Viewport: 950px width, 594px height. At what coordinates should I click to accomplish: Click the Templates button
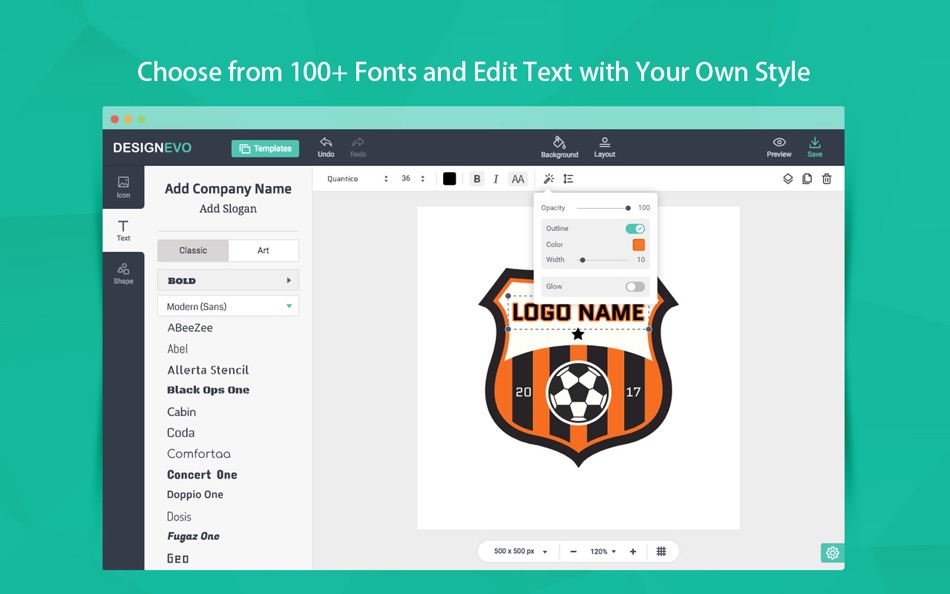click(265, 148)
